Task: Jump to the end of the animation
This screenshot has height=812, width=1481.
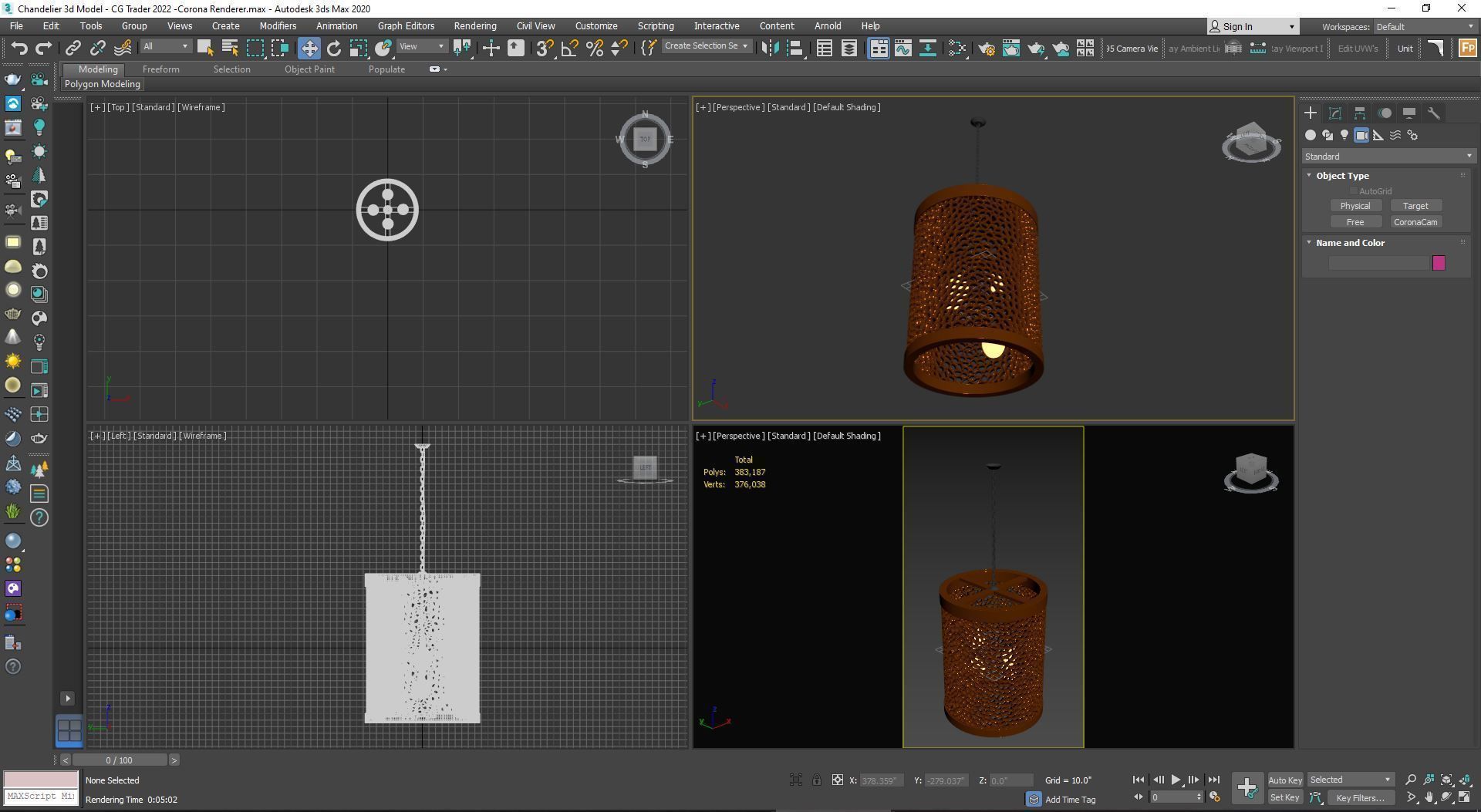Action: coord(1213,780)
